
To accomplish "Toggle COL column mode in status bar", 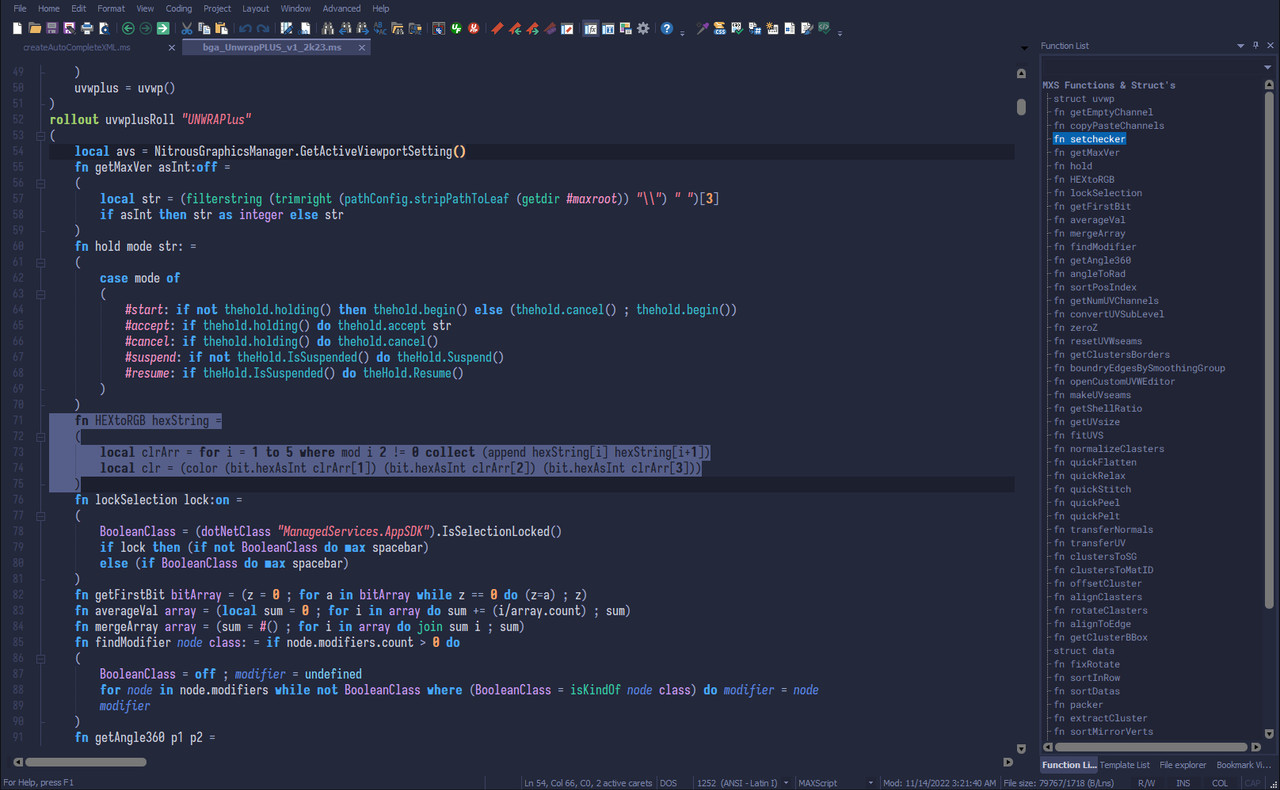I will (x=1220, y=783).
